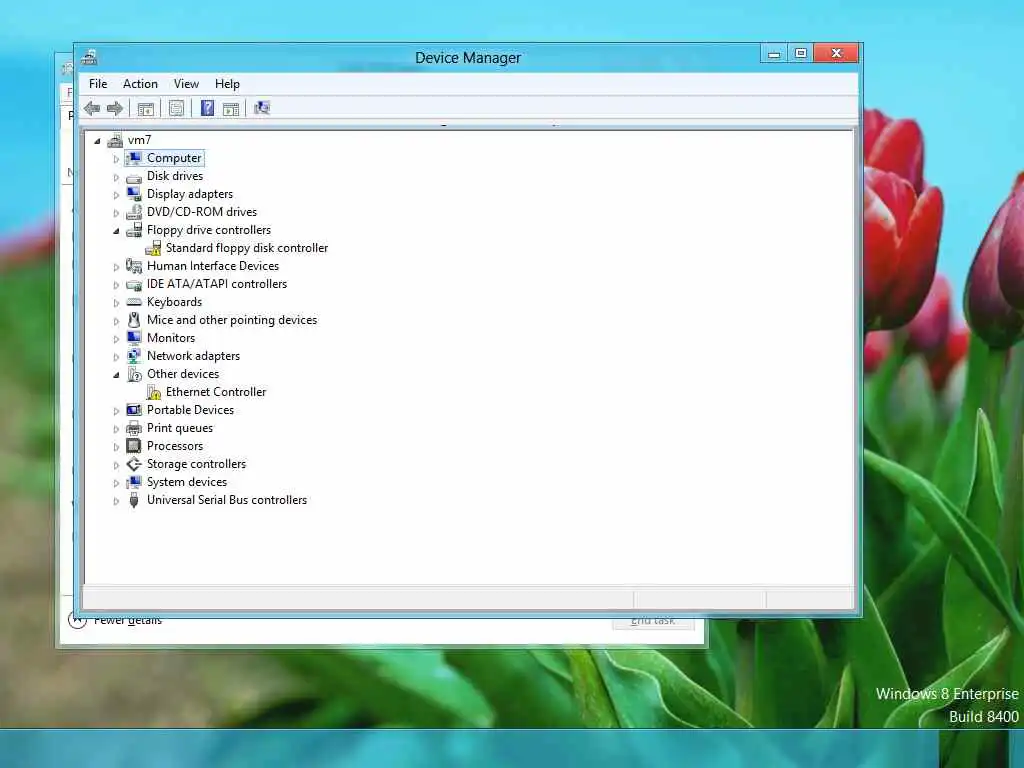Select the Monitors label
This screenshot has width=1024, height=768.
[171, 338]
